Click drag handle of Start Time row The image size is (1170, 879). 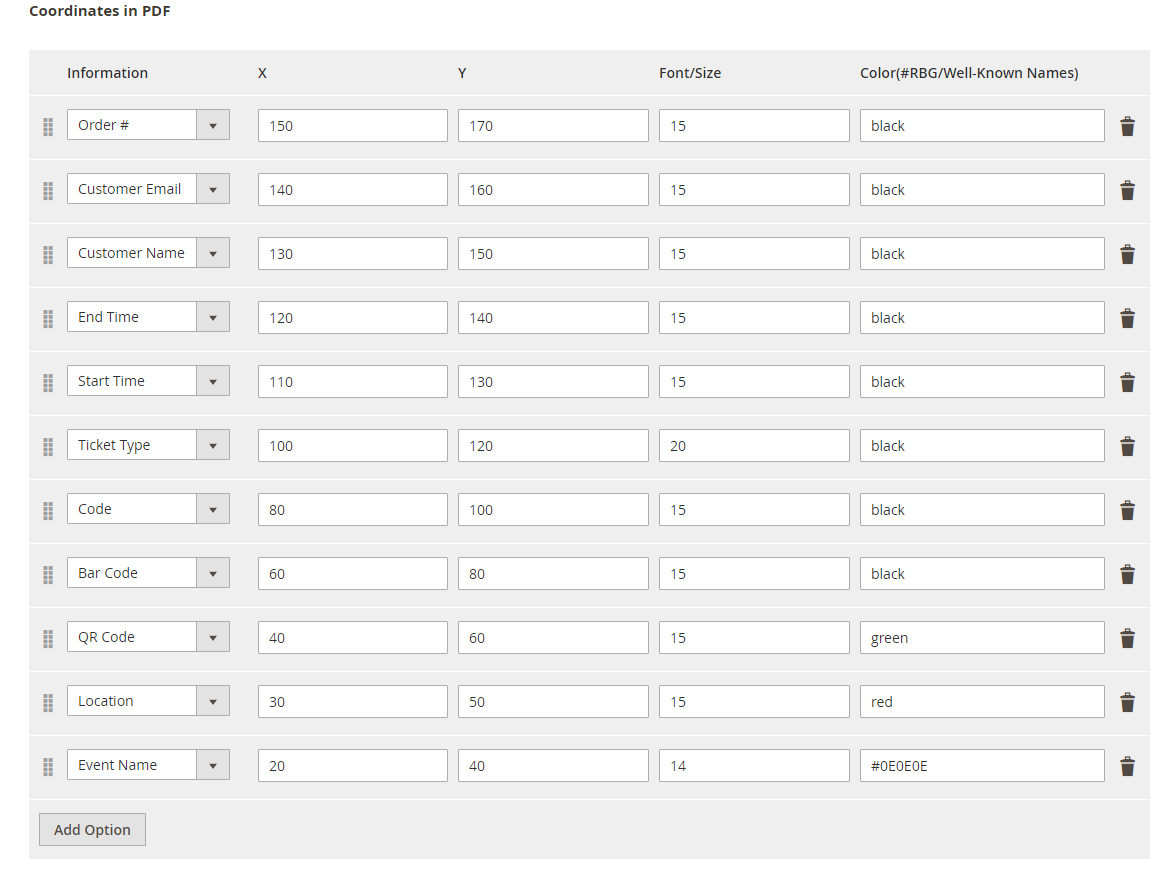(49, 383)
